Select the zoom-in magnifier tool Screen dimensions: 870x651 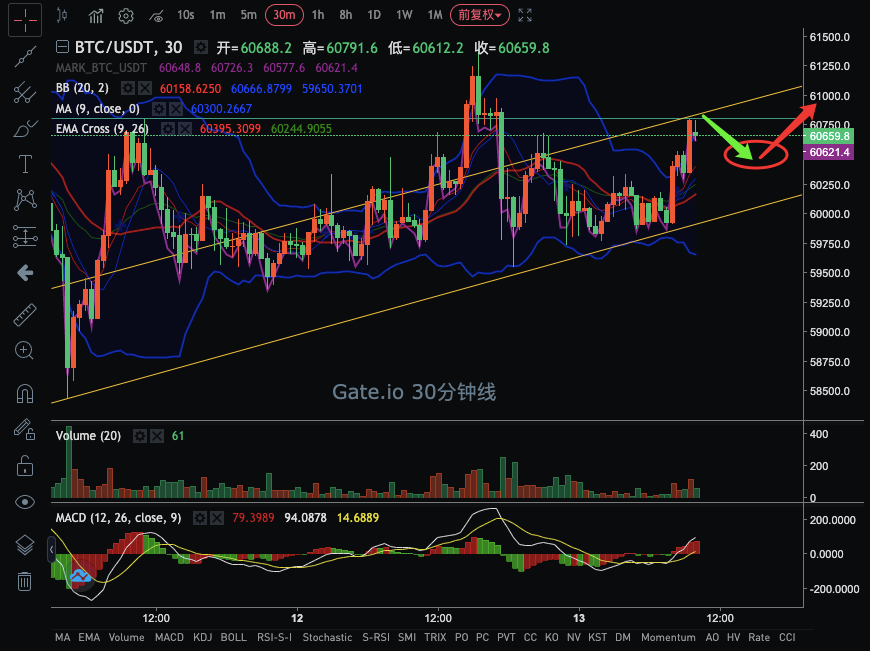pos(24,350)
